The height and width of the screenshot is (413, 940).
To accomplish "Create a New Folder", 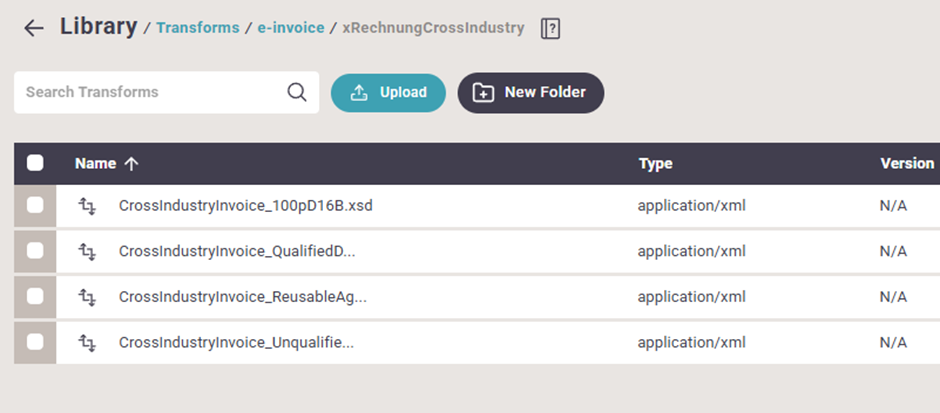I will (530, 92).
